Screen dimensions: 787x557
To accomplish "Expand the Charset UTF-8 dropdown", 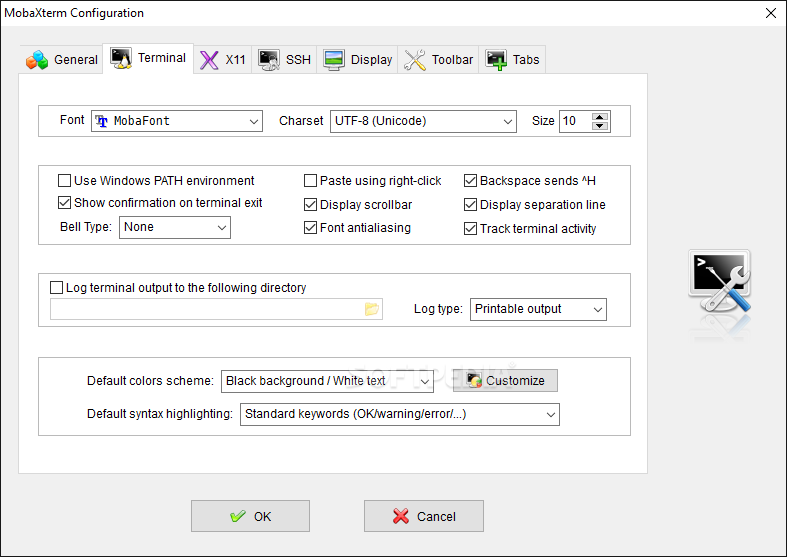I will [423, 121].
